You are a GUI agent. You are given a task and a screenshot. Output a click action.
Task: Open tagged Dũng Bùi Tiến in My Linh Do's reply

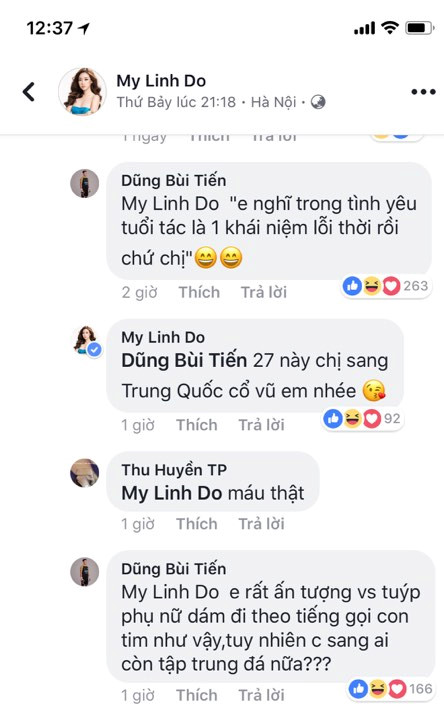click(184, 360)
